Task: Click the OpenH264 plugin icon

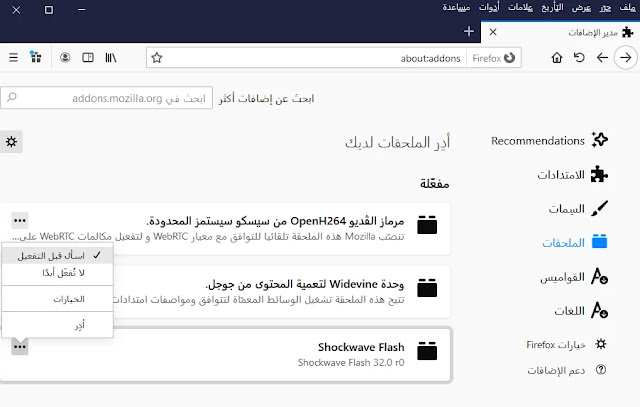Action: coord(427,225)
